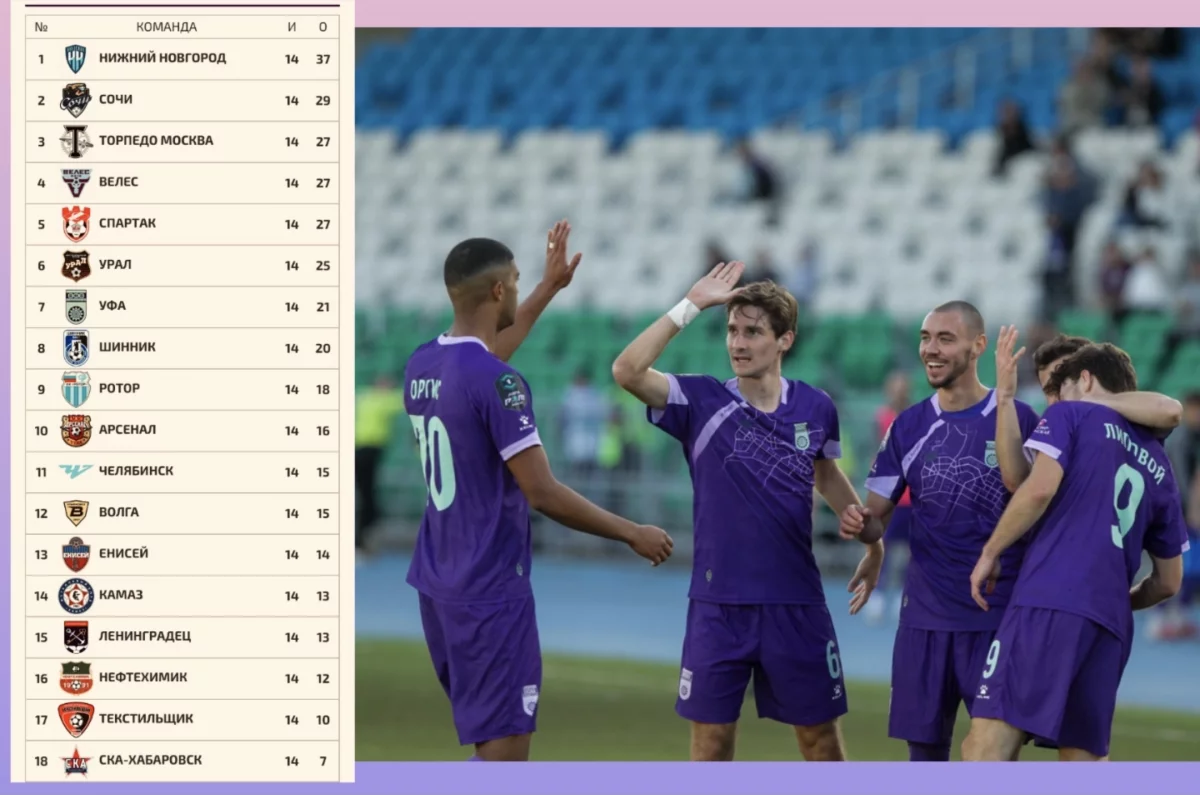Click Сочи's points value 29
Viewport: 1200px width, 795px height.
323,100
